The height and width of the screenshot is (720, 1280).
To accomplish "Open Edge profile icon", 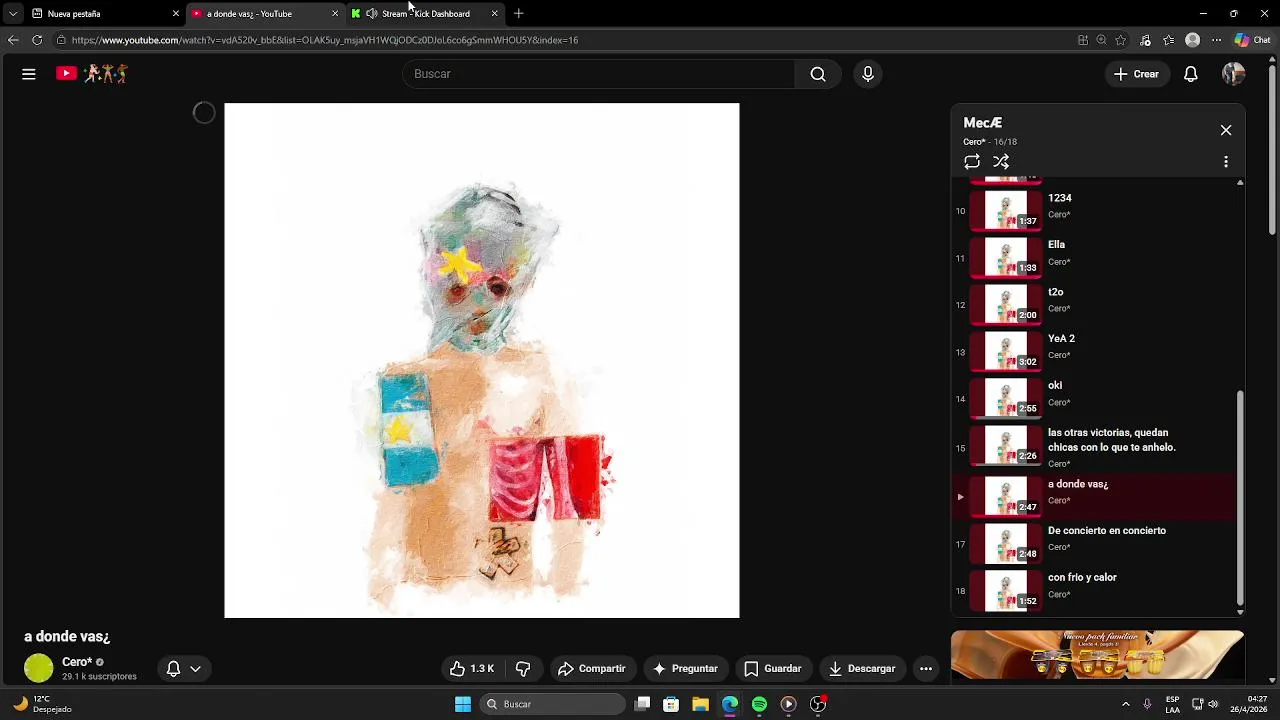I will click(1192, 40).
